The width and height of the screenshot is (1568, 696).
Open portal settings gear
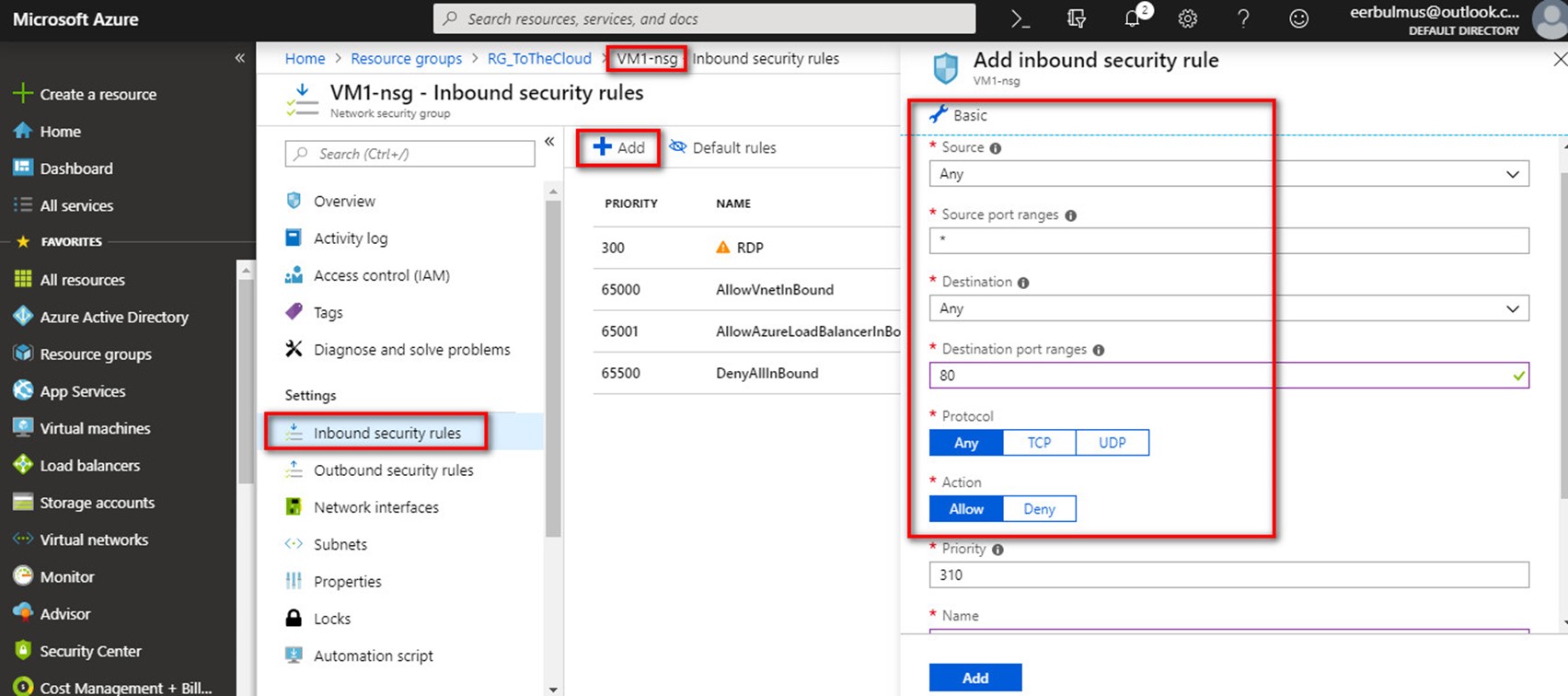(x=1188, y=18)
